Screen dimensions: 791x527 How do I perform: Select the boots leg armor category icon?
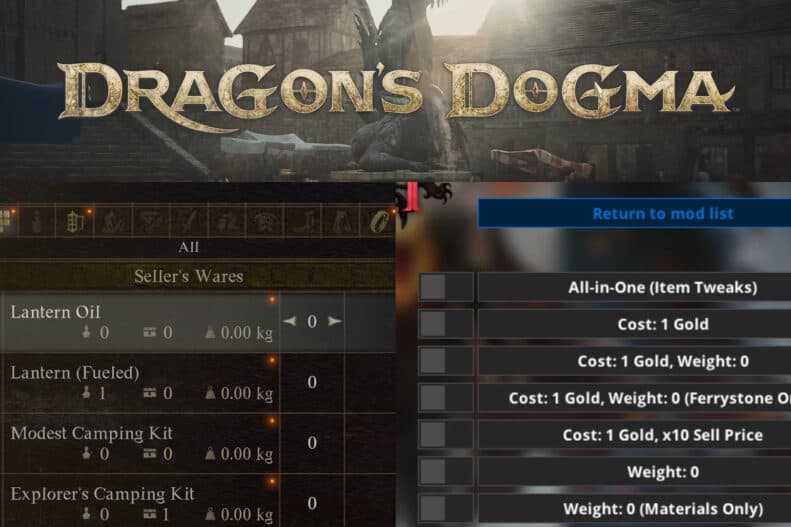[x=303, y=221]
